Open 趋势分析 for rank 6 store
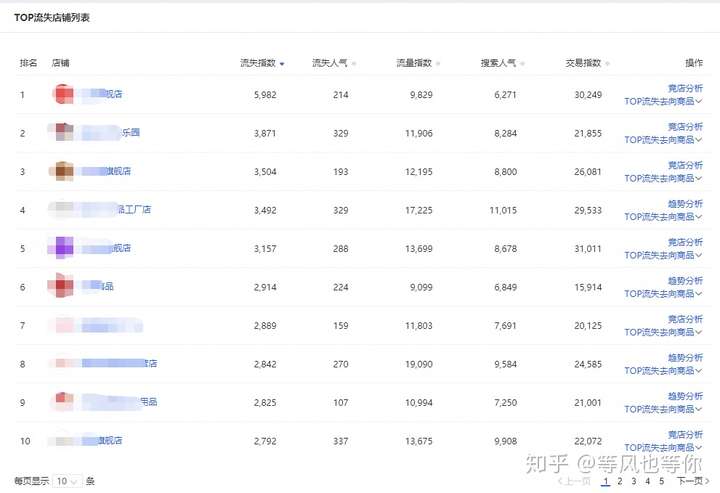Screen dimensions: 720x493 685,280
